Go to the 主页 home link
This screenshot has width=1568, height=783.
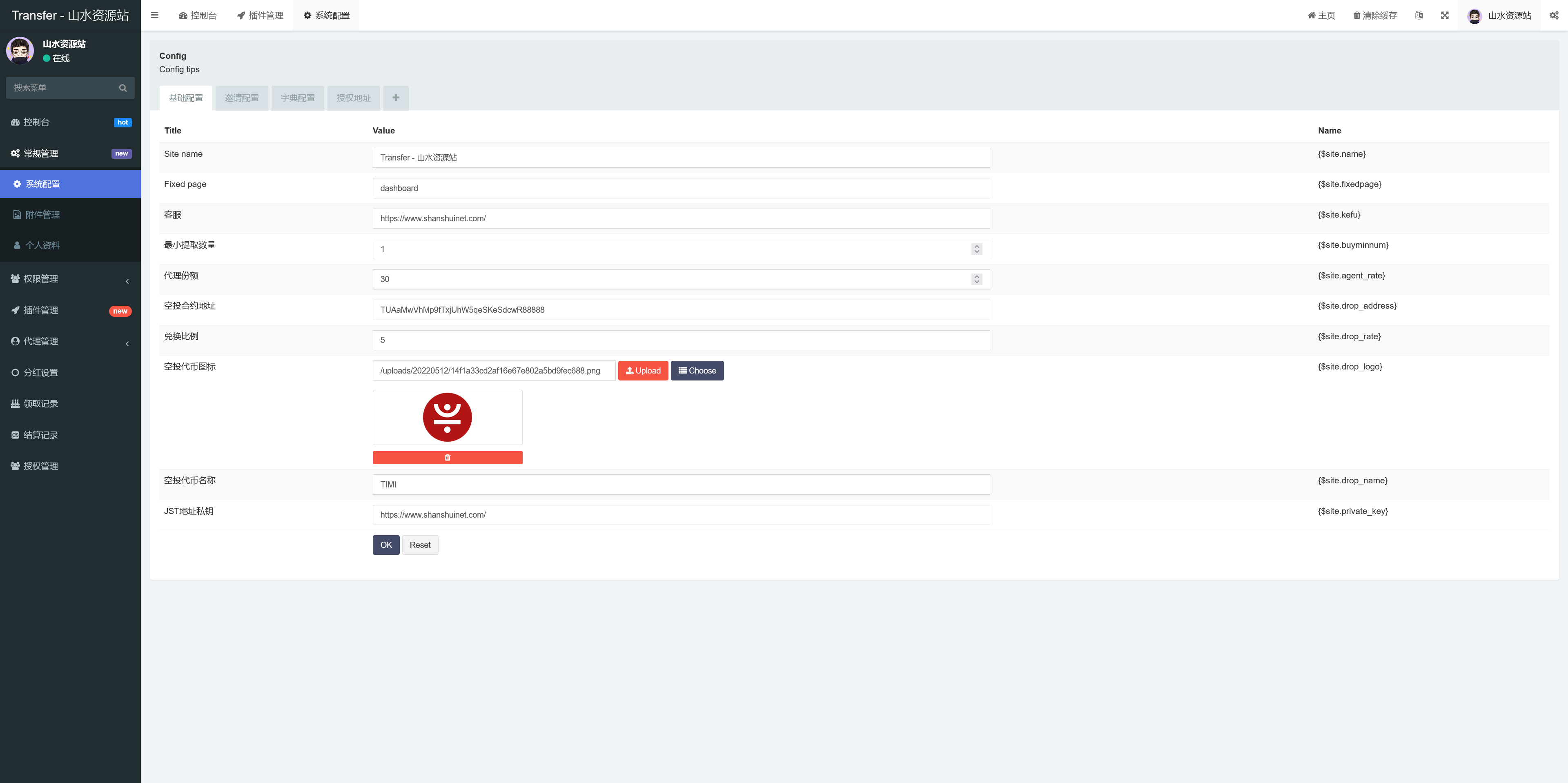click(x=1321, y=15)
